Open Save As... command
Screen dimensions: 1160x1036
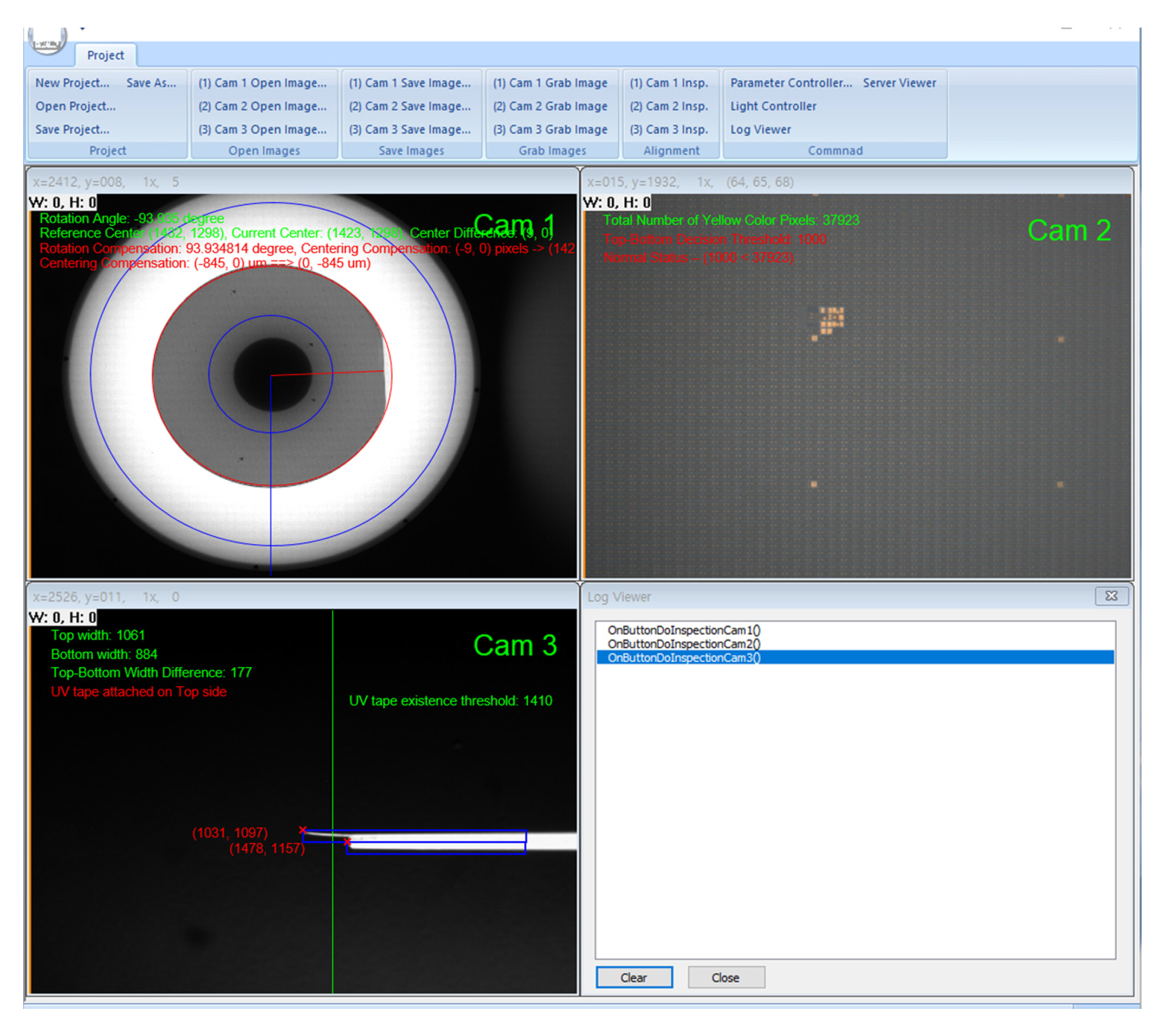[x=151, y=82]
